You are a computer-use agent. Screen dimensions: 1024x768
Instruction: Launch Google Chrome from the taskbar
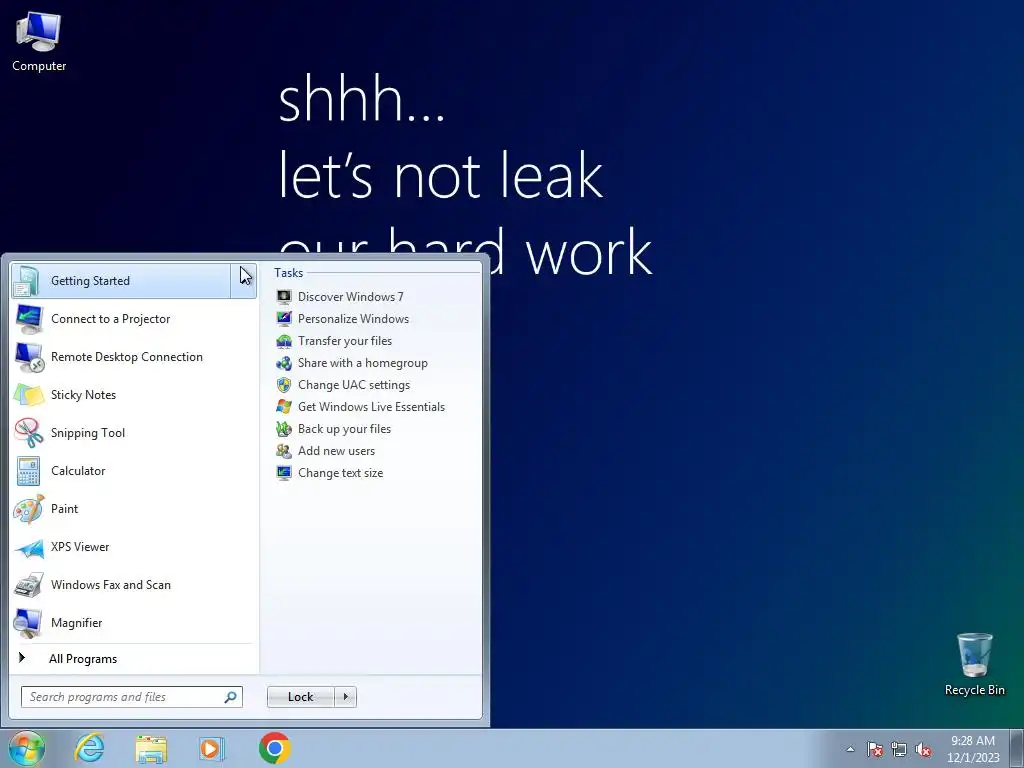click(275, 748)
